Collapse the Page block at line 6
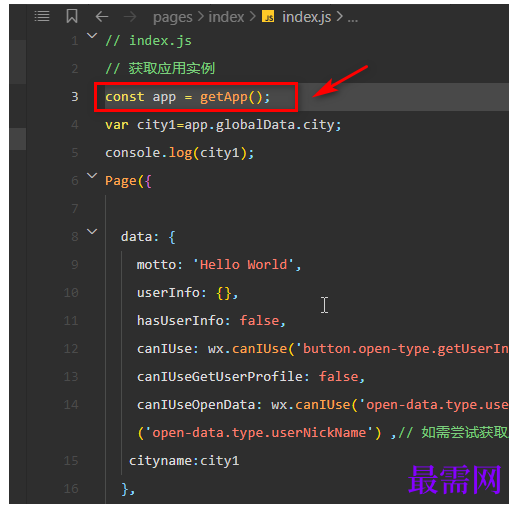Viewport: 520px width, 511px height. click(92, 175)
